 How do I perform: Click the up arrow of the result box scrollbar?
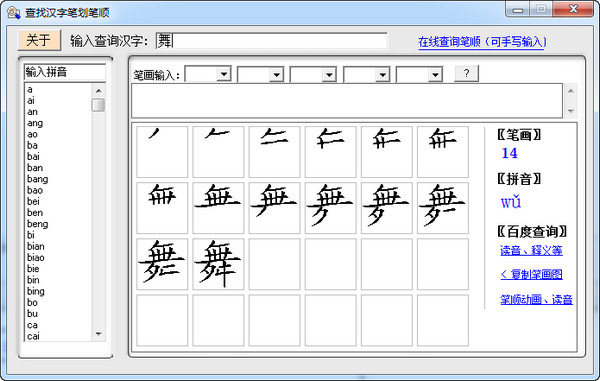click(x=571, y=91)
